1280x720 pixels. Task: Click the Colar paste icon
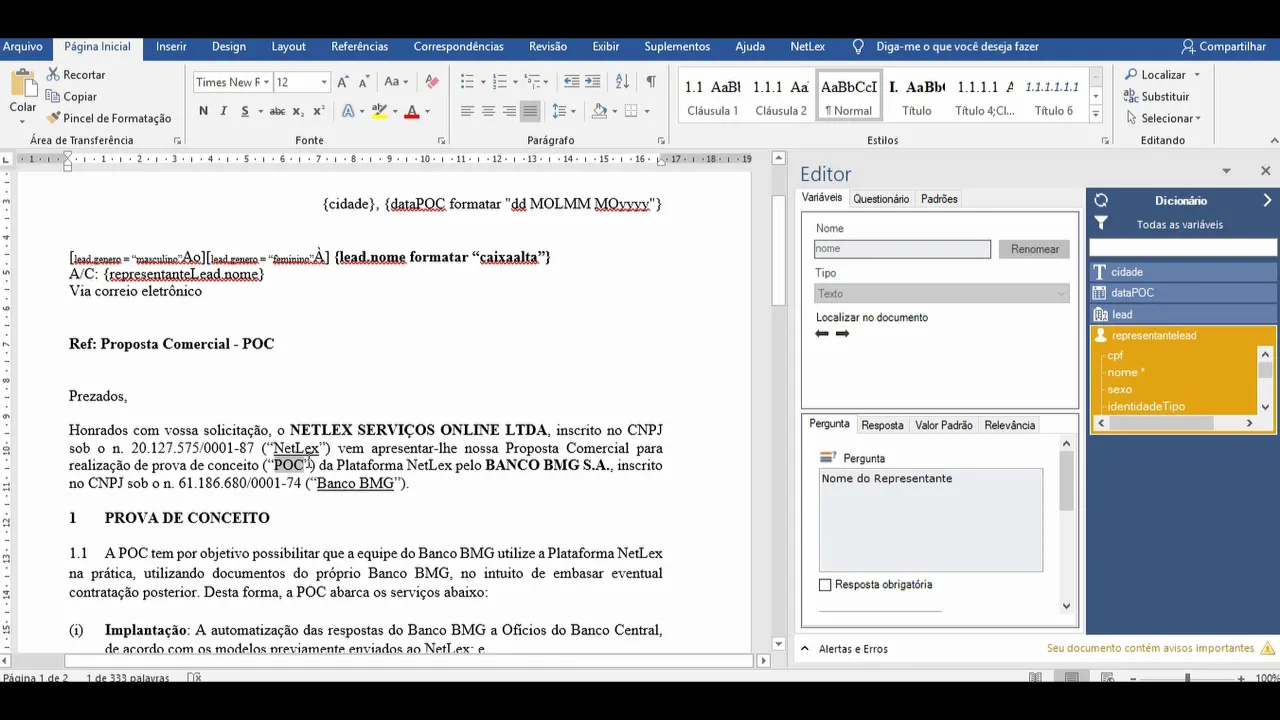coord(22,83)
